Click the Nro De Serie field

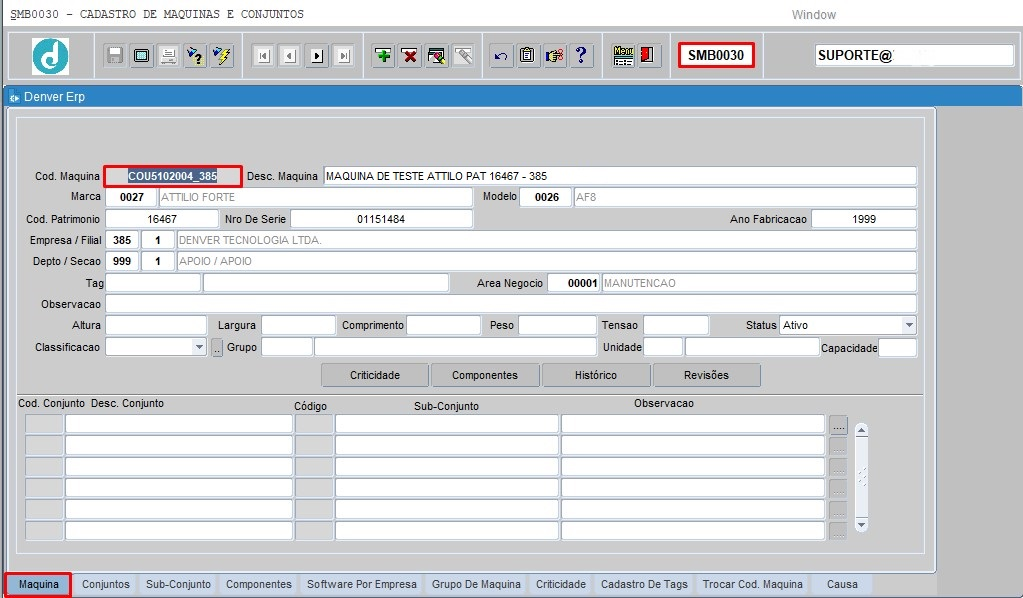click(x=381, y=219)
